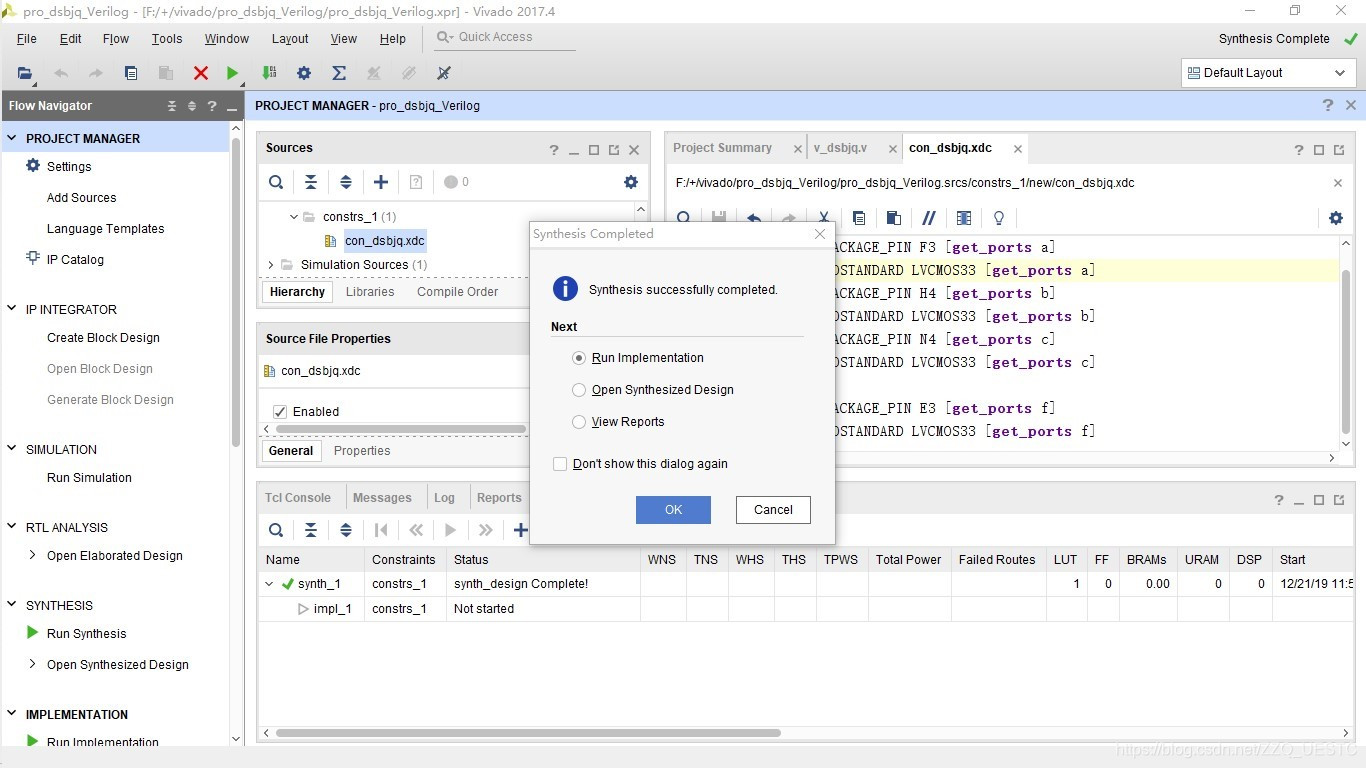Open the Tcl Console tab
This screenshot has height=768, width=1366.
click(298, 497)
